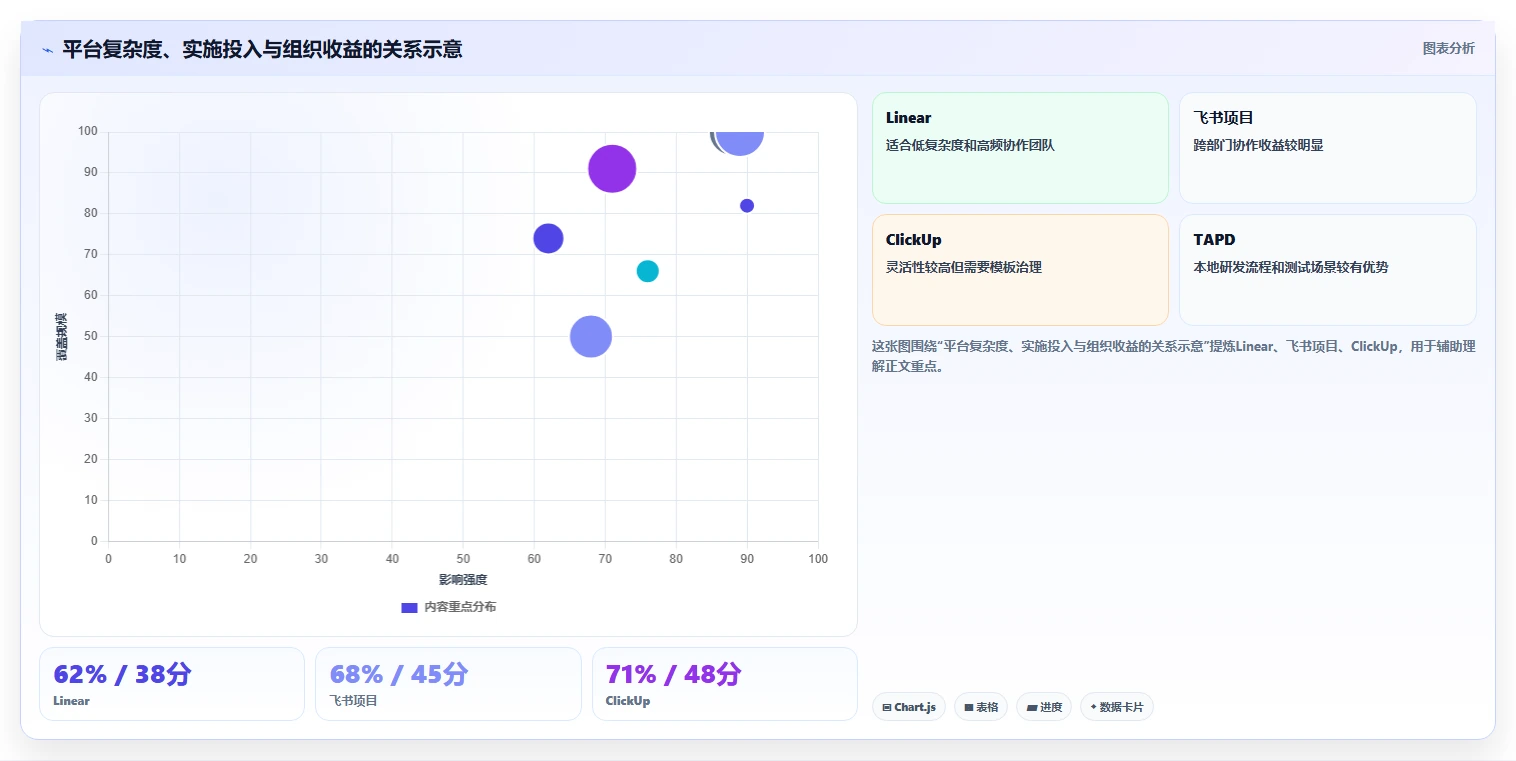Click the 进度 chip icon
The image size is (1516, 761).
1031,708
